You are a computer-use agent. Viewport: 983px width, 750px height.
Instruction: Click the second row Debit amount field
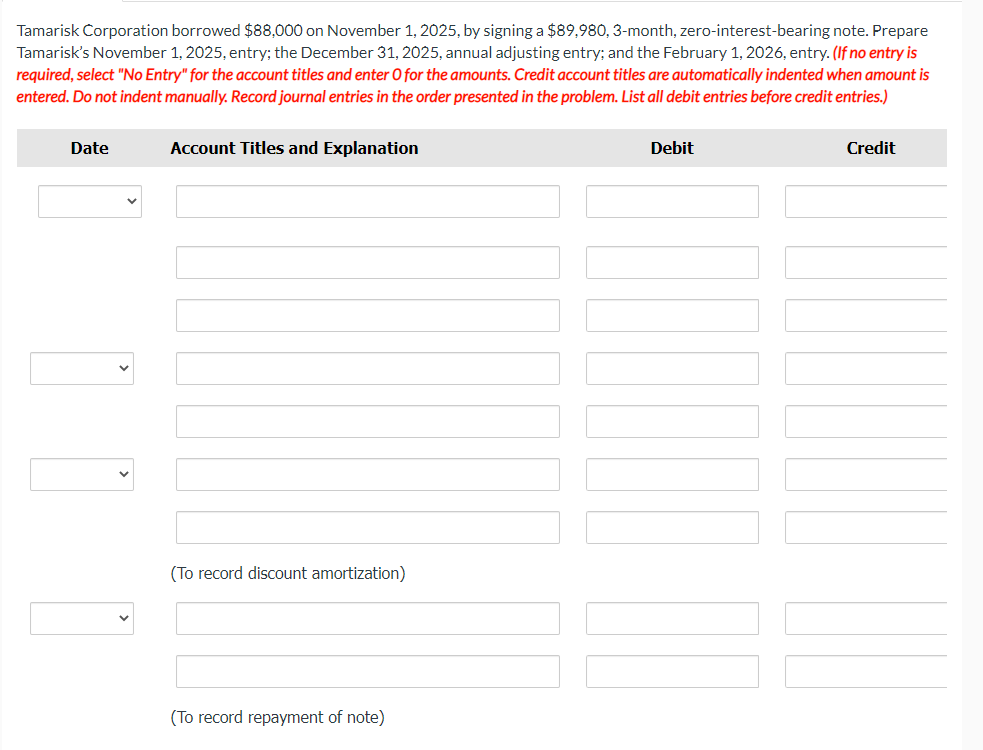click(x=672, y=262)
